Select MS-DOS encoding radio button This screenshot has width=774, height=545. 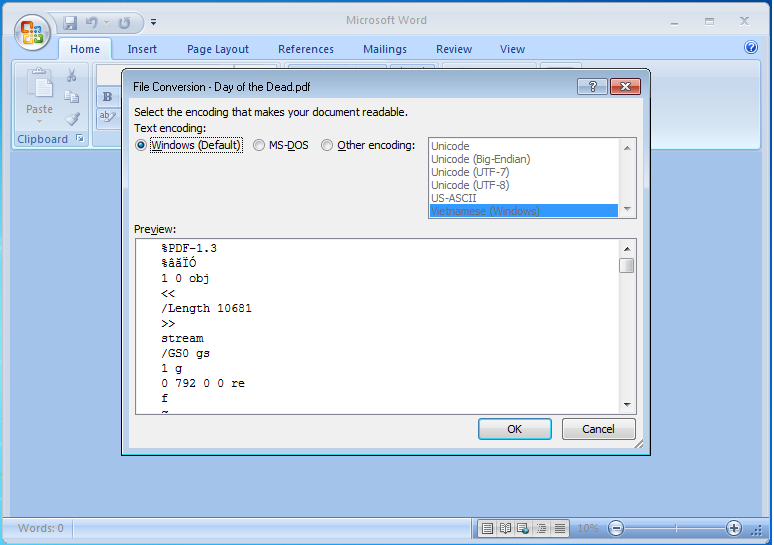pyautogui.click(x=259, y=145)
